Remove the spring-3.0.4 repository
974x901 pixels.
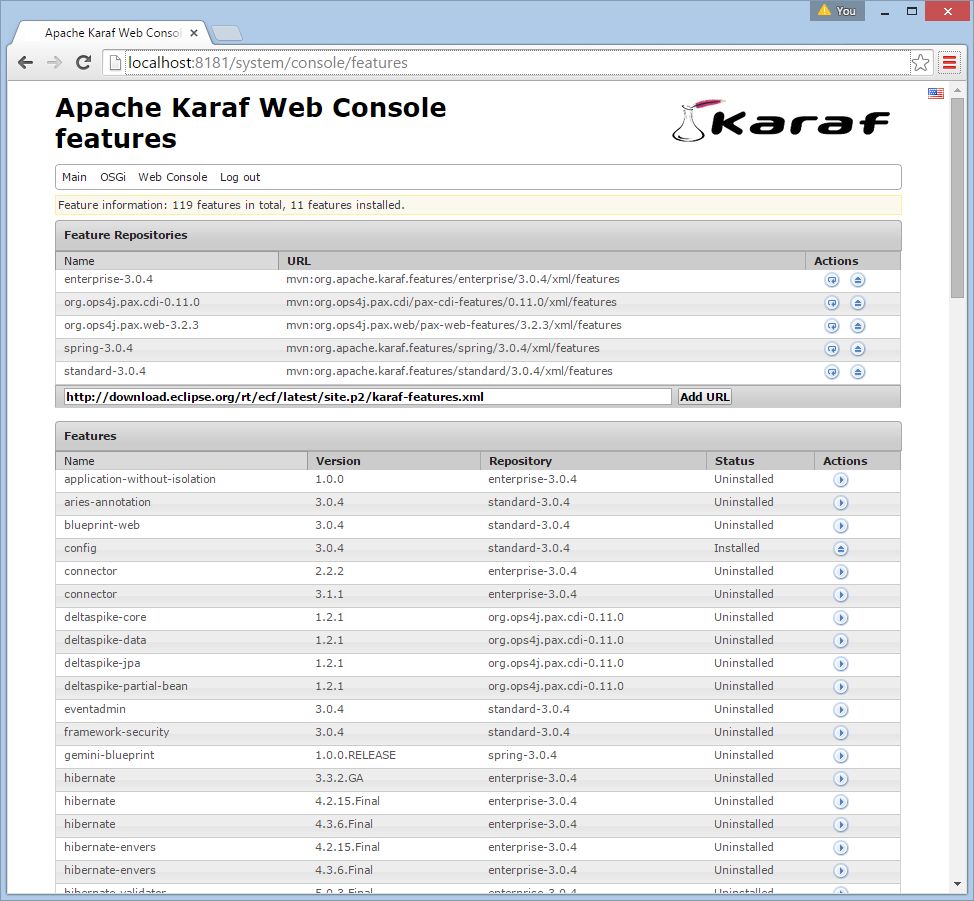click(x=858, y=349)
